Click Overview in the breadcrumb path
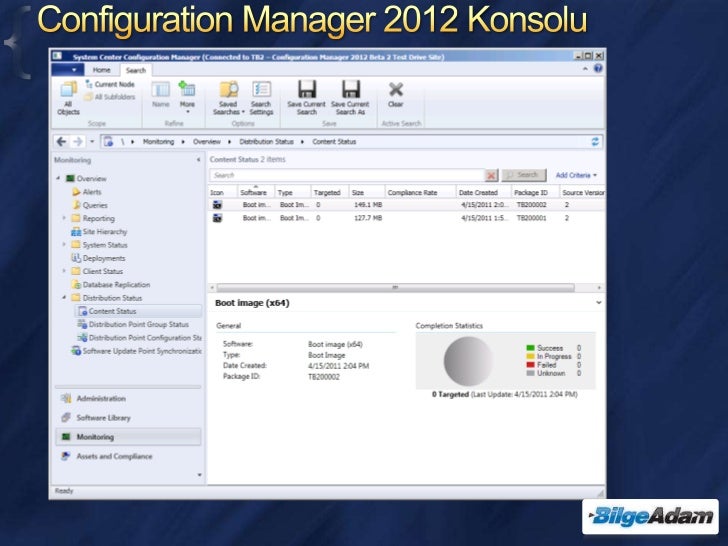This screenshot has width=728, height=546. 207,142
